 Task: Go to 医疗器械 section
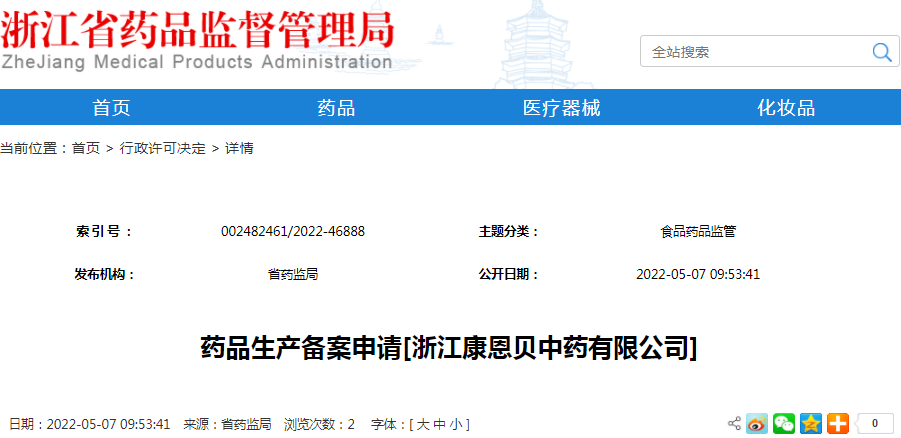click(561, 107)
